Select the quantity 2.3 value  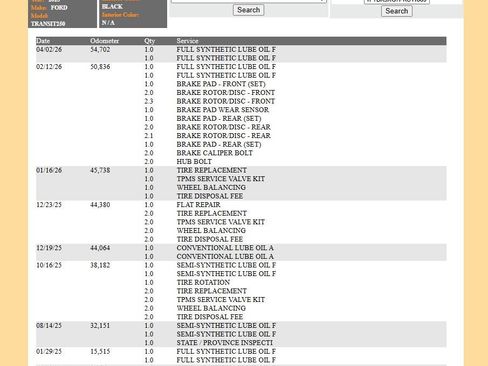(x=149, y=101)
